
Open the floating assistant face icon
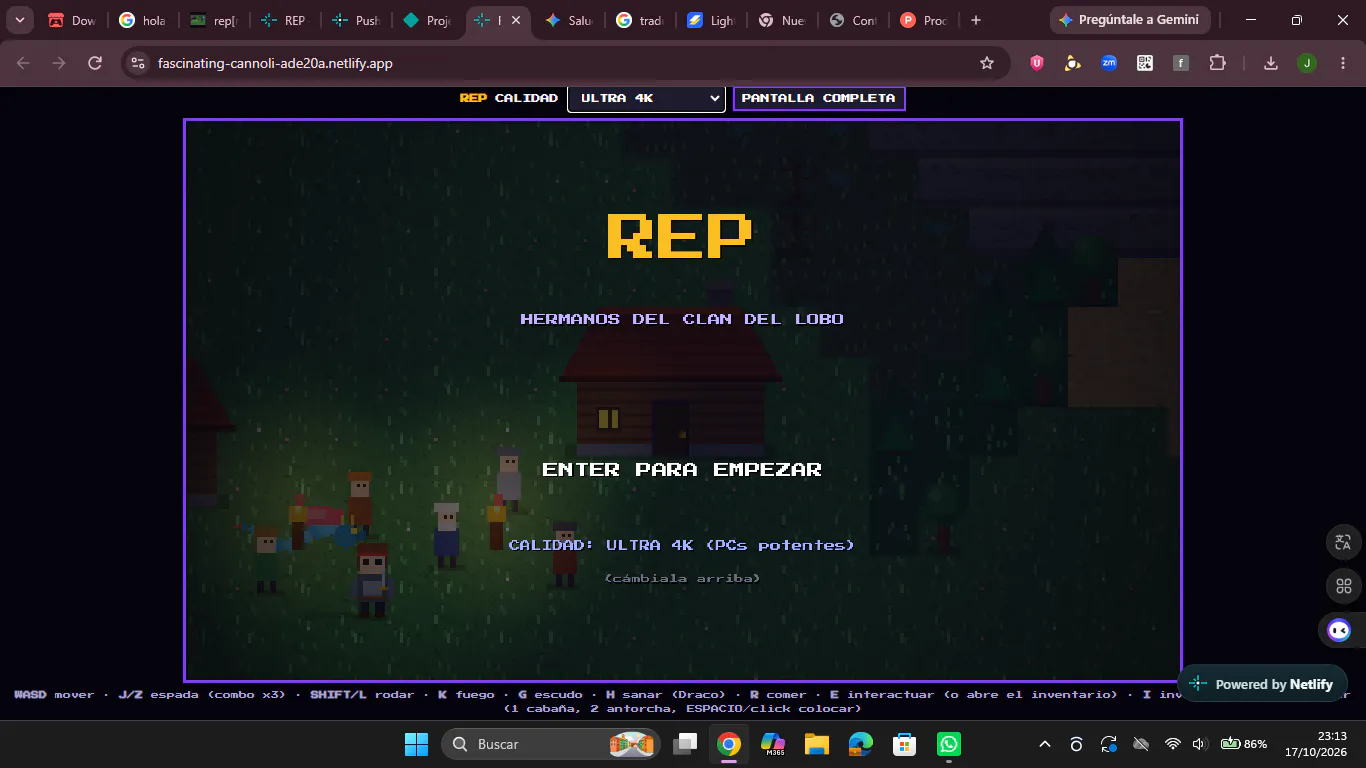click(1339, 630)
